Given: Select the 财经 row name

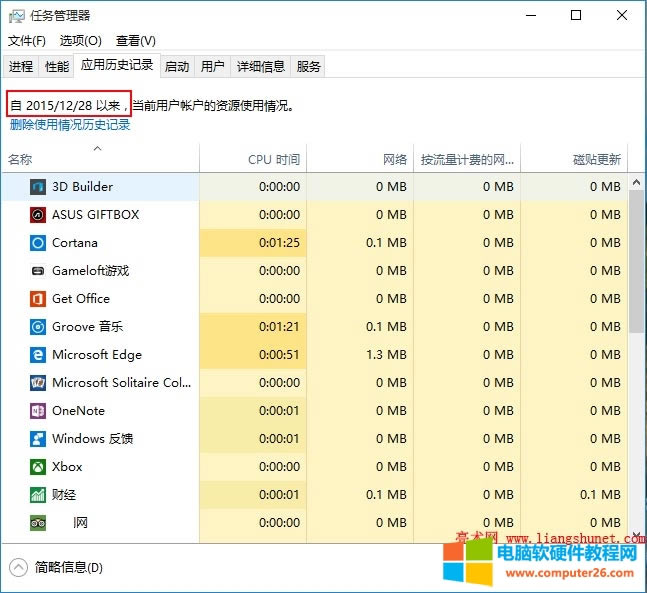Looking at the screenshot, I should pos(64,495).
